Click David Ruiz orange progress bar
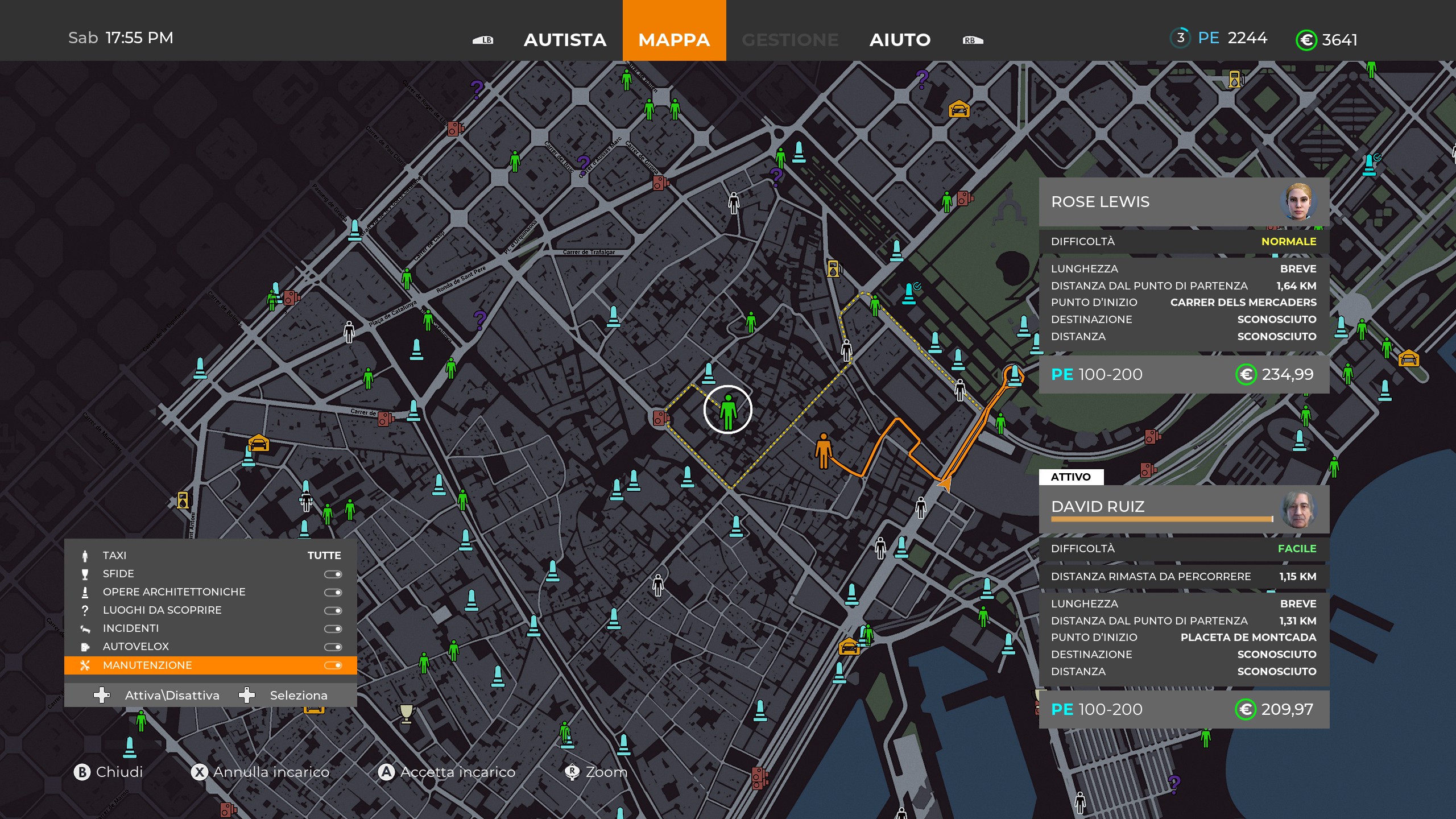 (x=1161, y=519)
